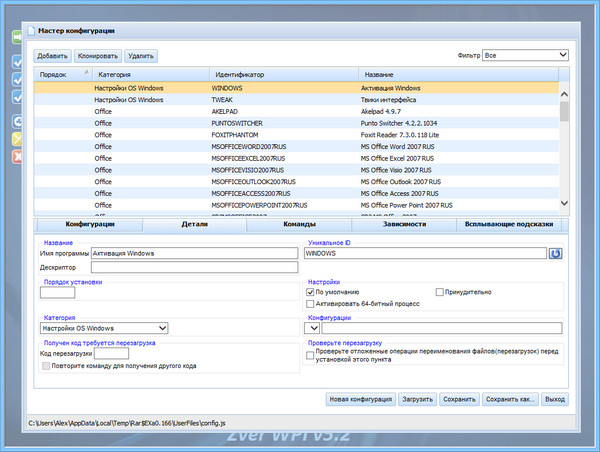Click the yellow icon in left sidebar
Screen dimensions: 600x452
tap(16, 139)
